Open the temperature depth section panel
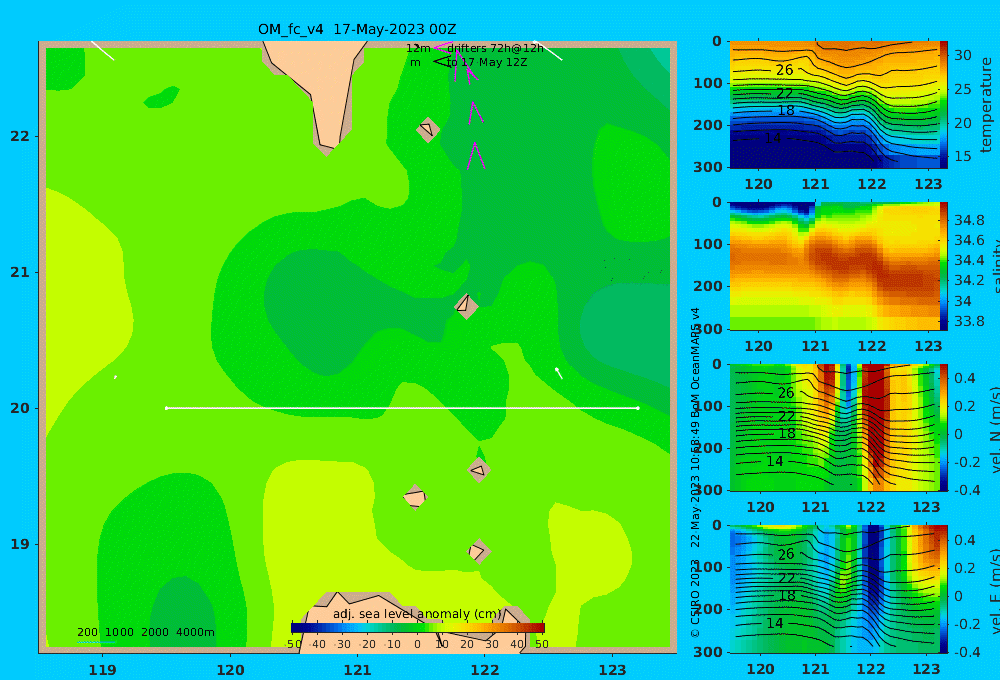Image resolution: width=1000 pixels, height=680 pixels. click(834, 105)
